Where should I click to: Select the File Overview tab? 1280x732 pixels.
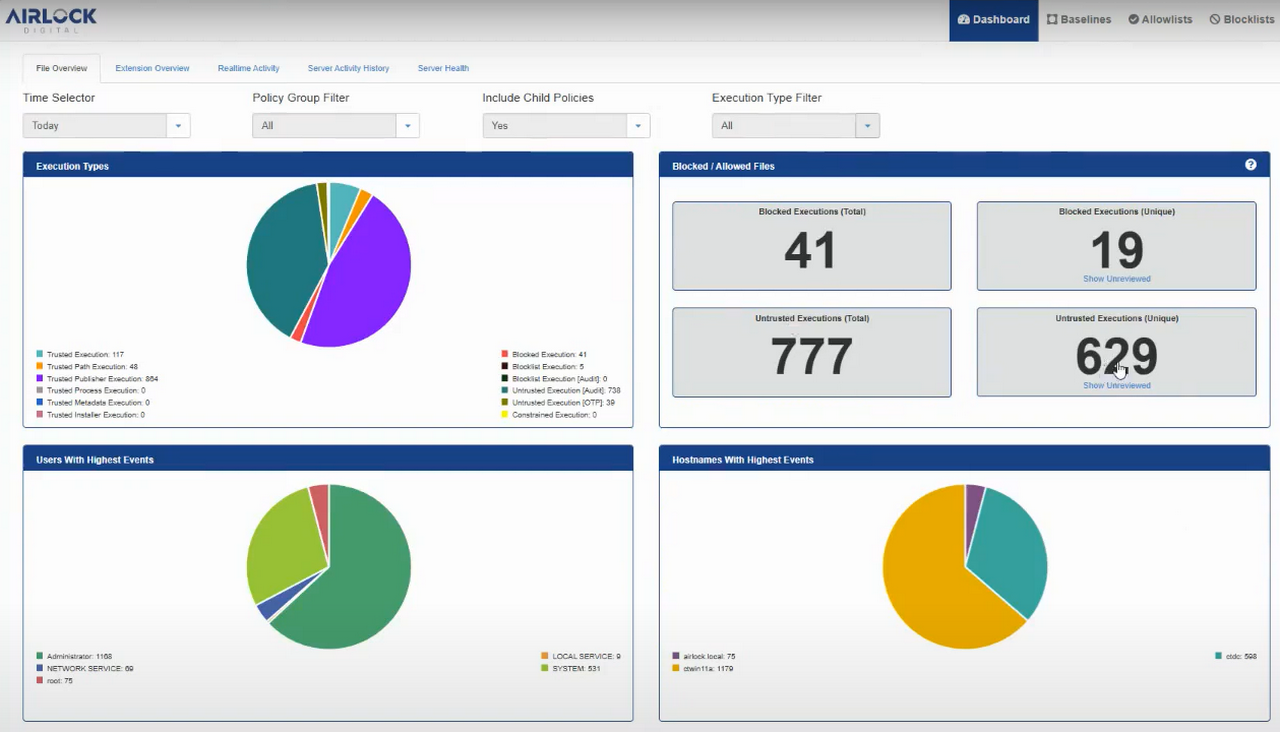tap(61, 68)
